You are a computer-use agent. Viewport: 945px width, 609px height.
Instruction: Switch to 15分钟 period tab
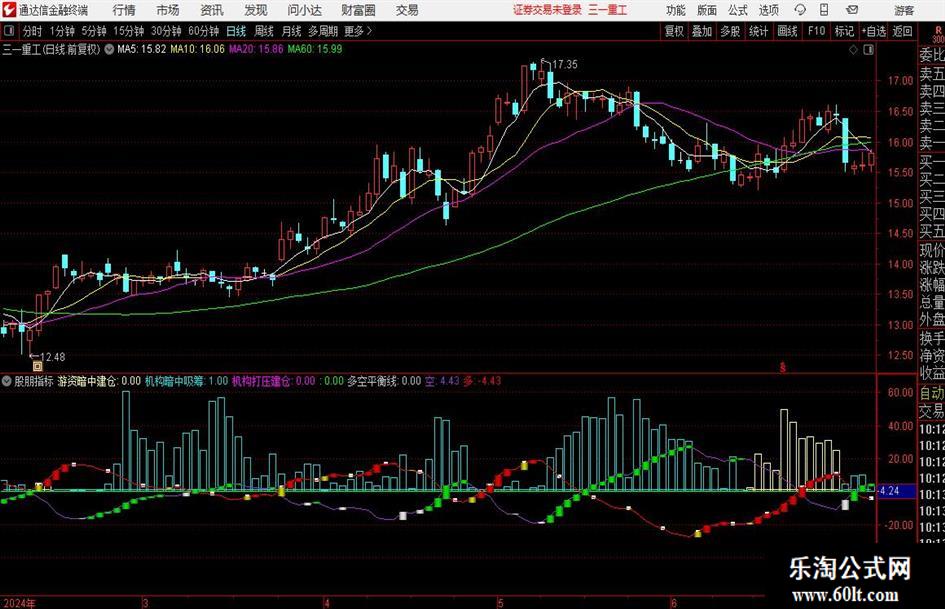click(x=128, y=31)
